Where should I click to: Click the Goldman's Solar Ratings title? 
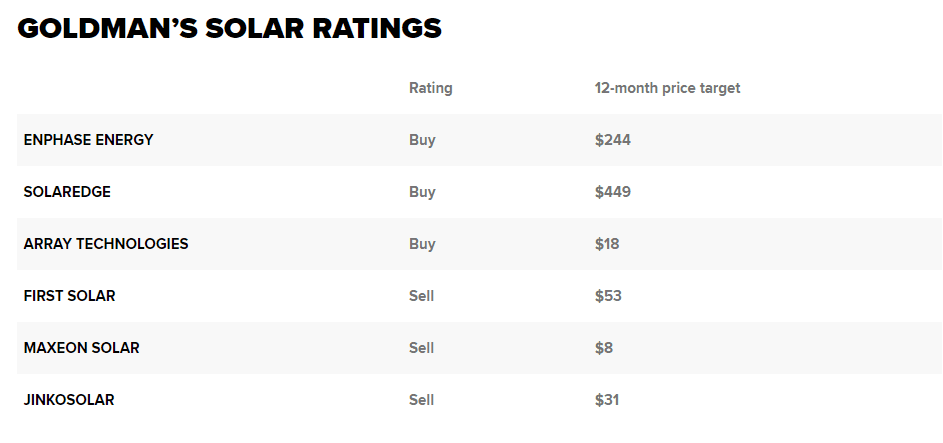229,29
